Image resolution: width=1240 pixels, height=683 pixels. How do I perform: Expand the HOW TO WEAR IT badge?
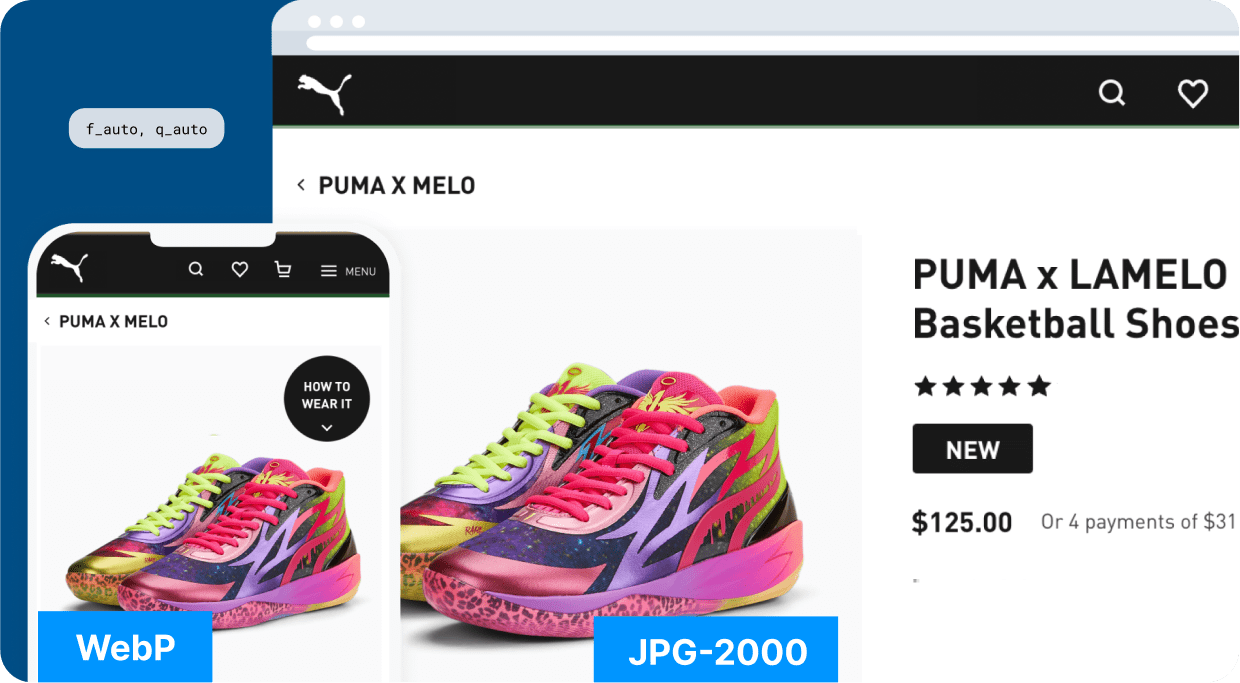coord(327,398)
